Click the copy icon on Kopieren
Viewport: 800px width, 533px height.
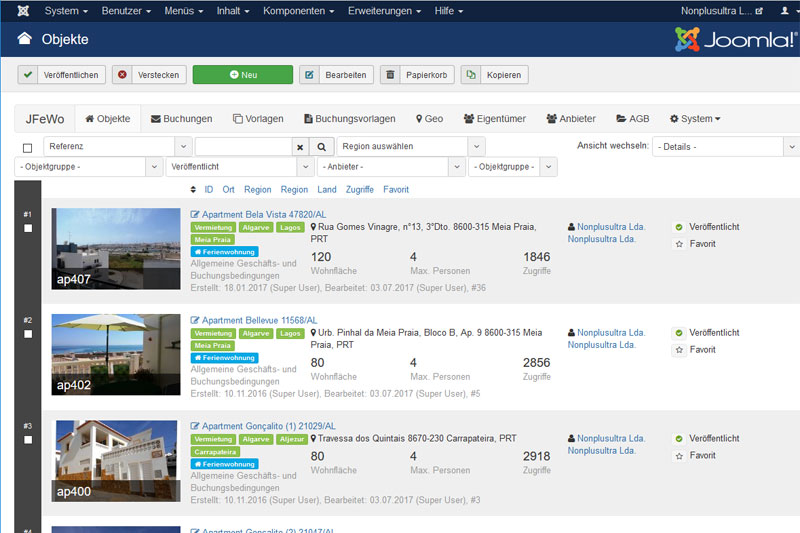[x=471, y=74]
